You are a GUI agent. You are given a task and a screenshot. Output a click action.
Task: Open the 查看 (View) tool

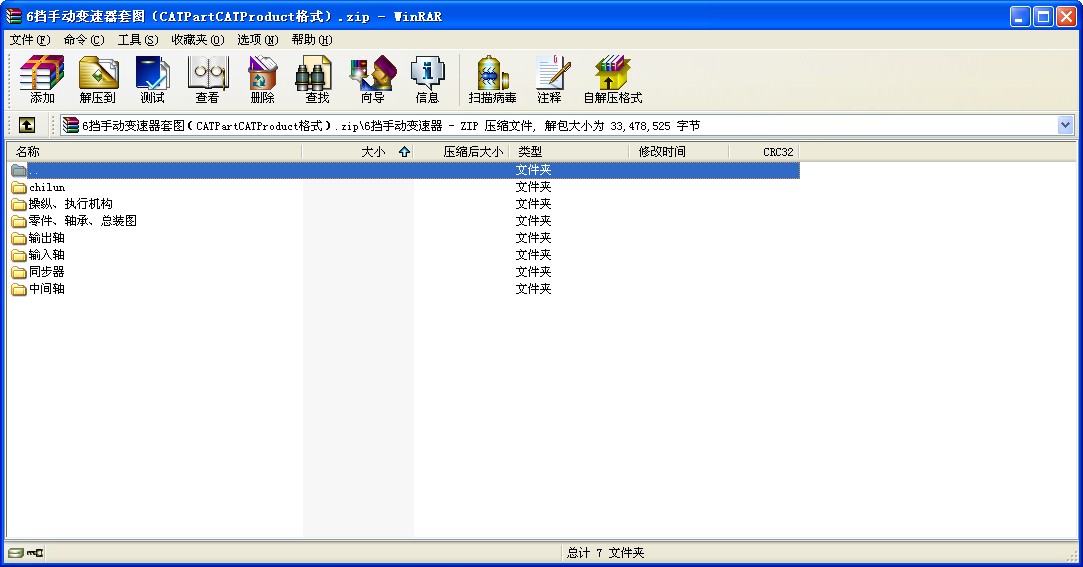pos(207,79)
